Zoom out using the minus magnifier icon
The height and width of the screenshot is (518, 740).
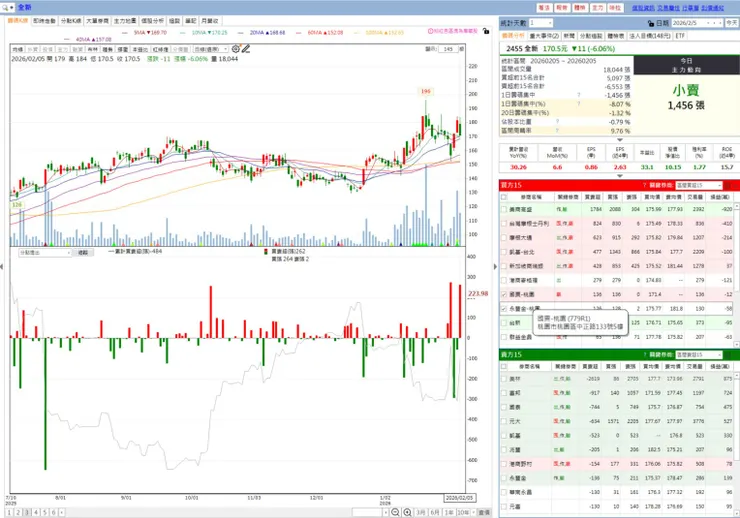(x=395, y=512)
